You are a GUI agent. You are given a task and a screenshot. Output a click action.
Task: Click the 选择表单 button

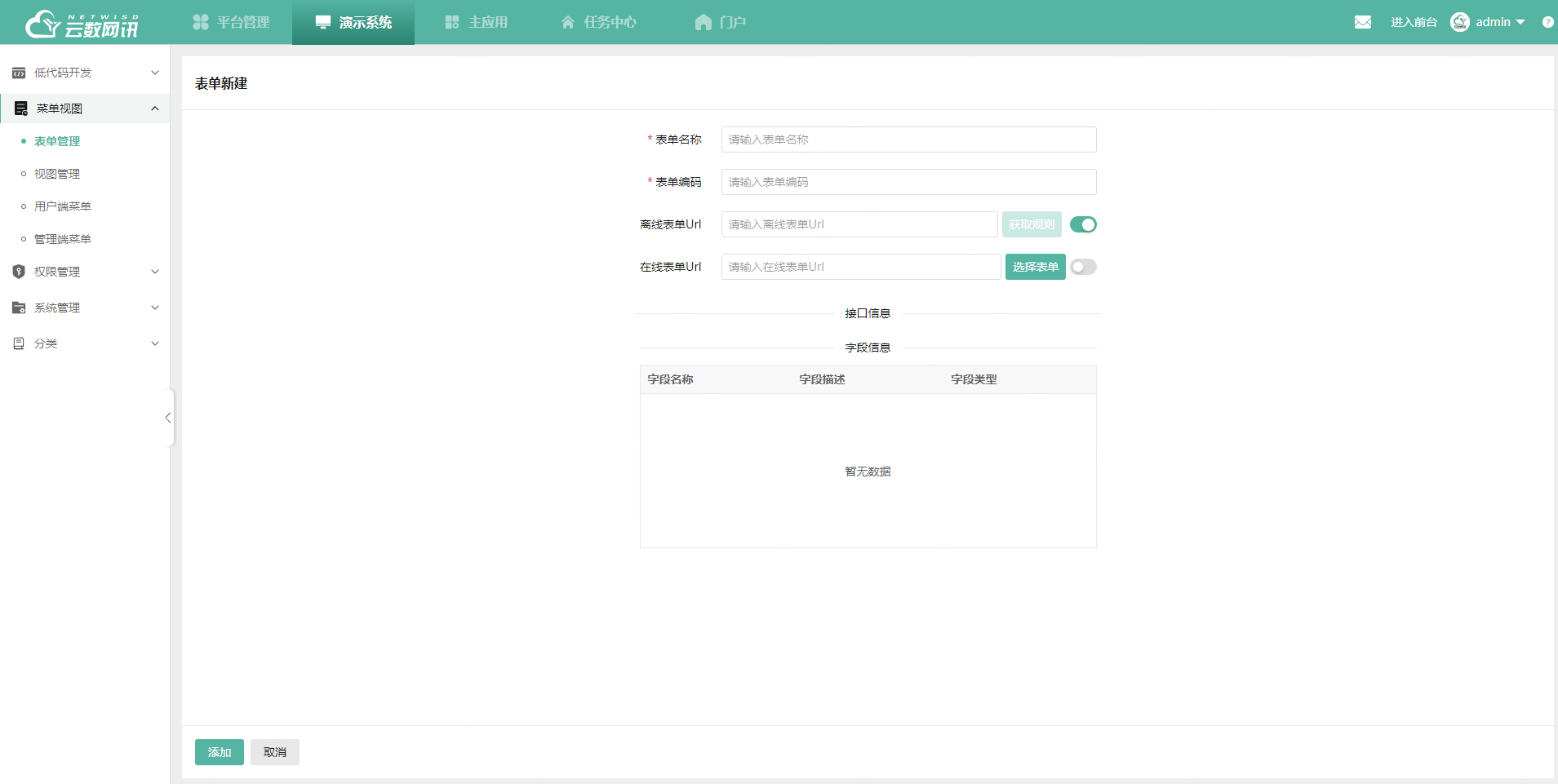pyautogui.click(x=1035, y=266)
